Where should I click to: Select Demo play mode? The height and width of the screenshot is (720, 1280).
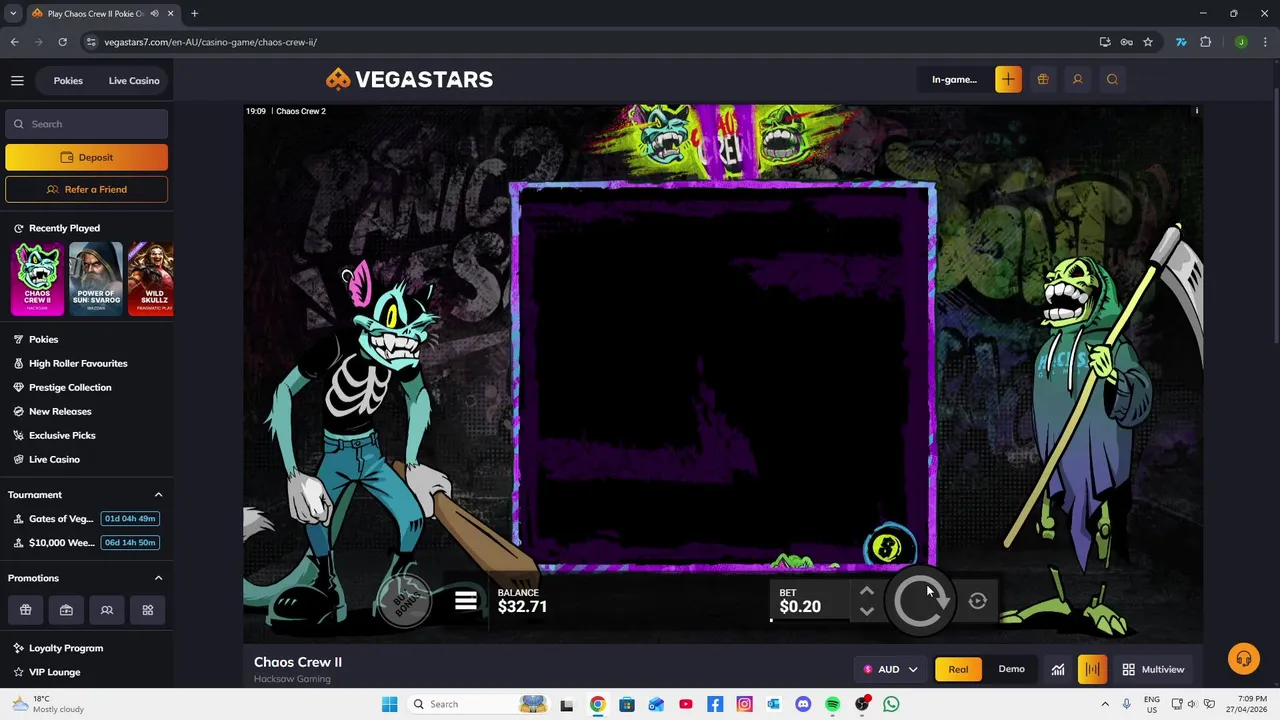[x=1011, y=669]
